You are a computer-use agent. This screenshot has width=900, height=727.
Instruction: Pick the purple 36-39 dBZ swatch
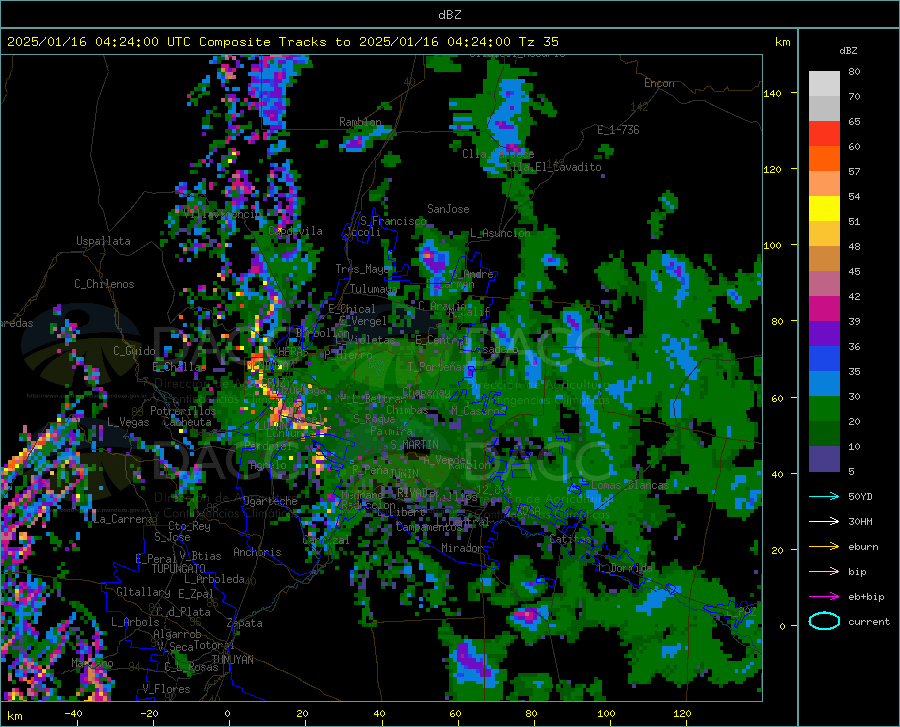click(x=824, y=334)
